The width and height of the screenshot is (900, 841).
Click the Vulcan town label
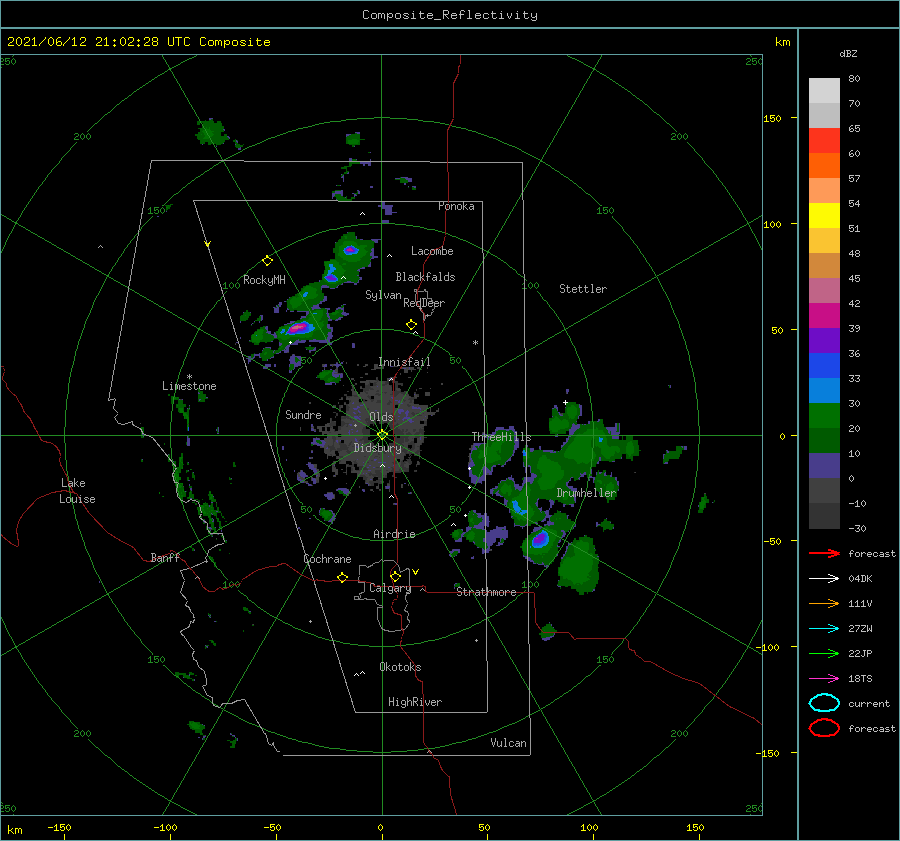pos(508,743)
